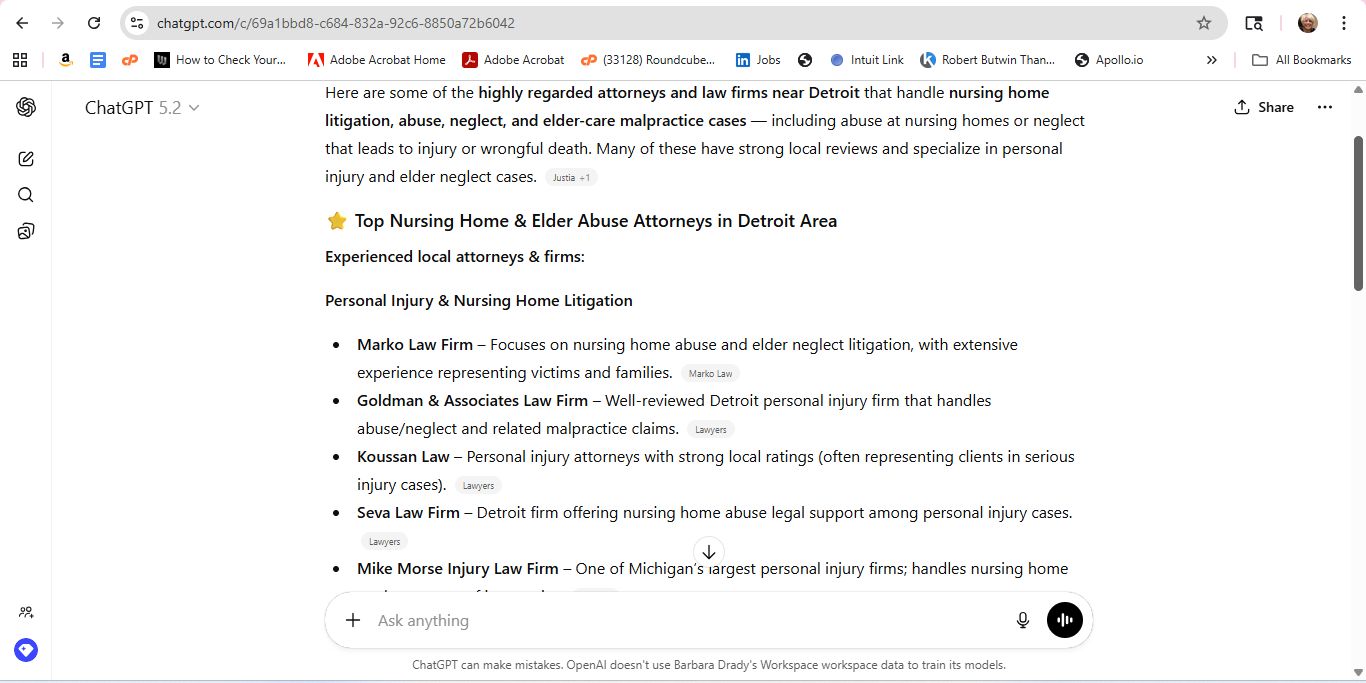Open LinkedIn Jobs bookmark

click(758, 60)
